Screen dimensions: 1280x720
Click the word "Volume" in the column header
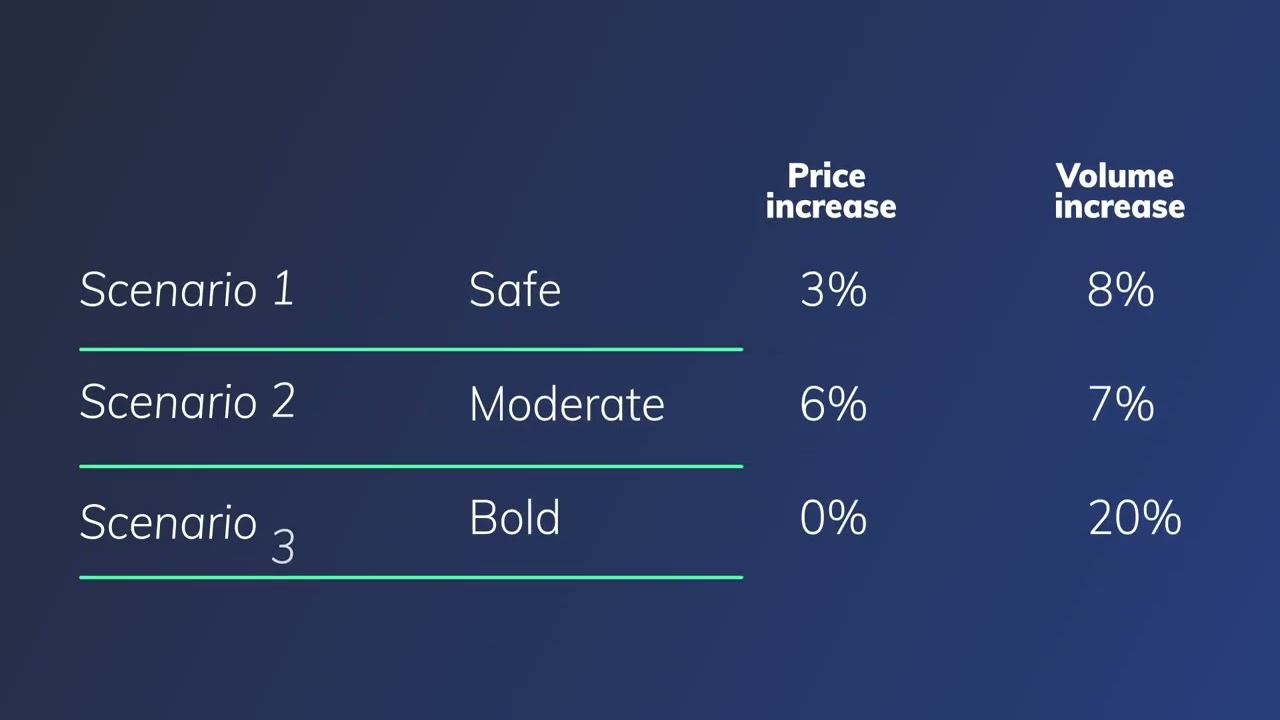click(1114, 176)
